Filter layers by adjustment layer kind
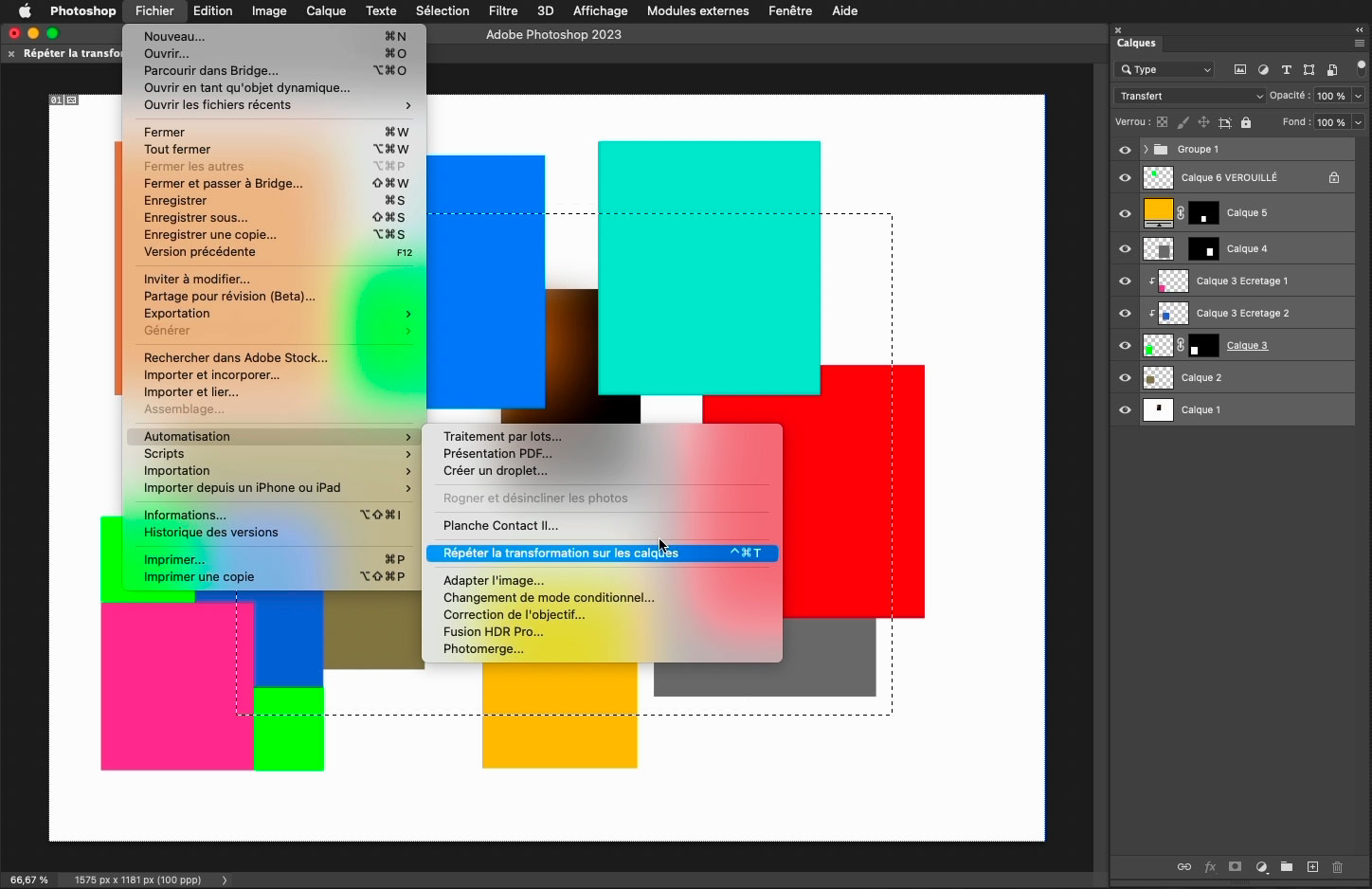1372x889 pixels. click(x=1263, y=69)
